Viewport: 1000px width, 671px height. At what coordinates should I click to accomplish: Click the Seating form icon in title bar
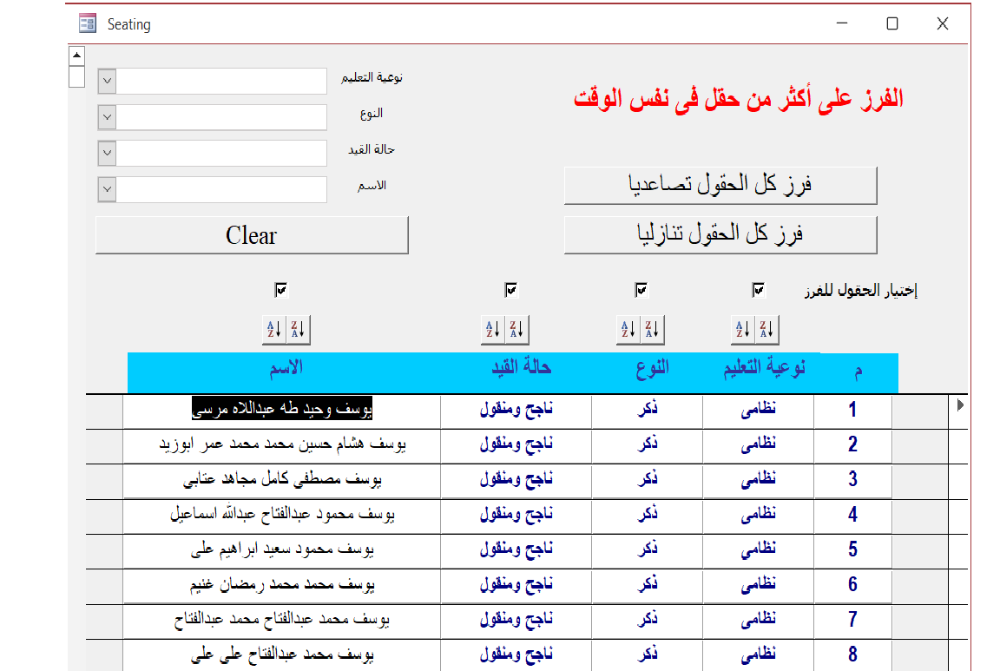(x=87, y=24)
